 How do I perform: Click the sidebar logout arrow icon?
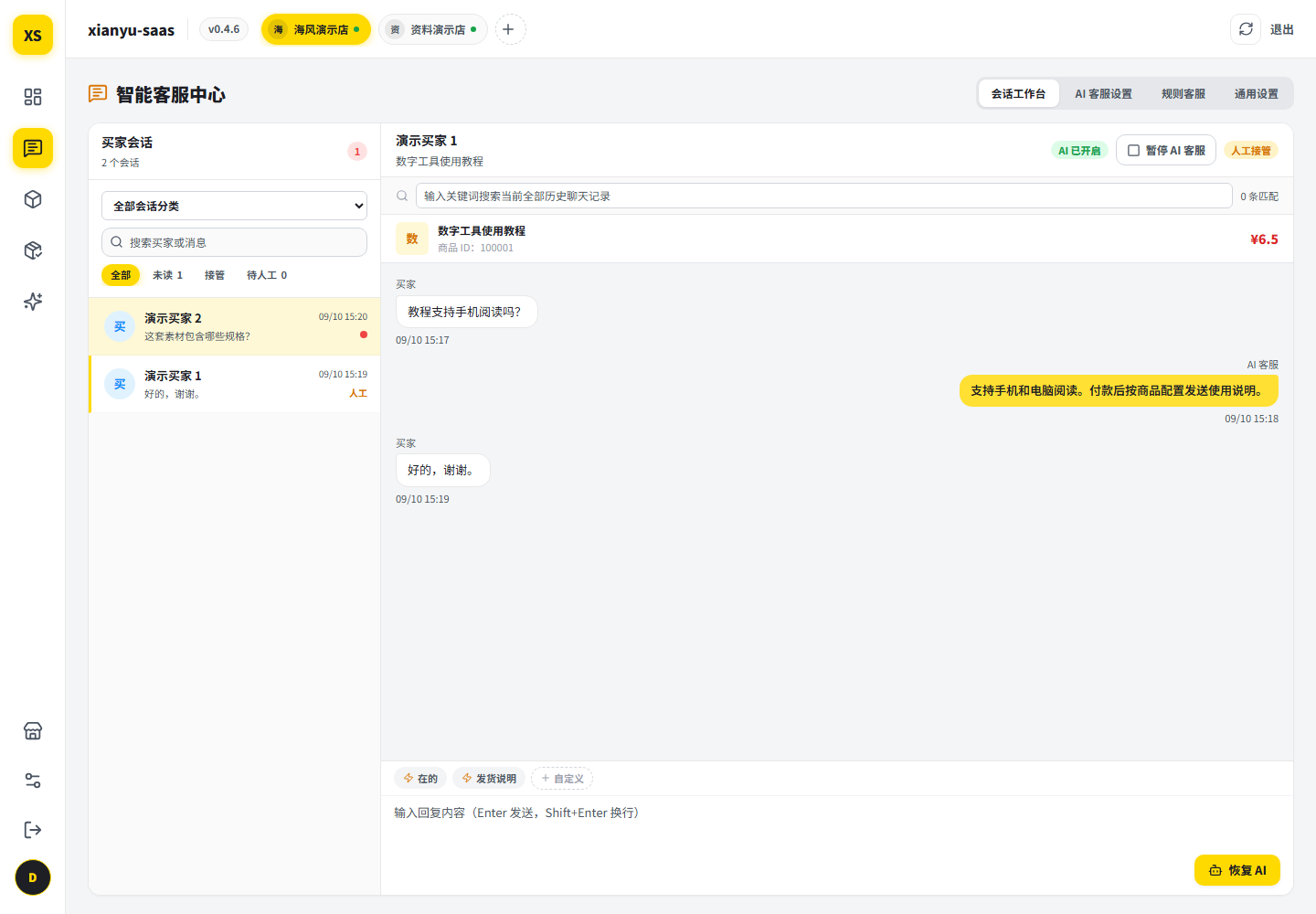point(33,830)
